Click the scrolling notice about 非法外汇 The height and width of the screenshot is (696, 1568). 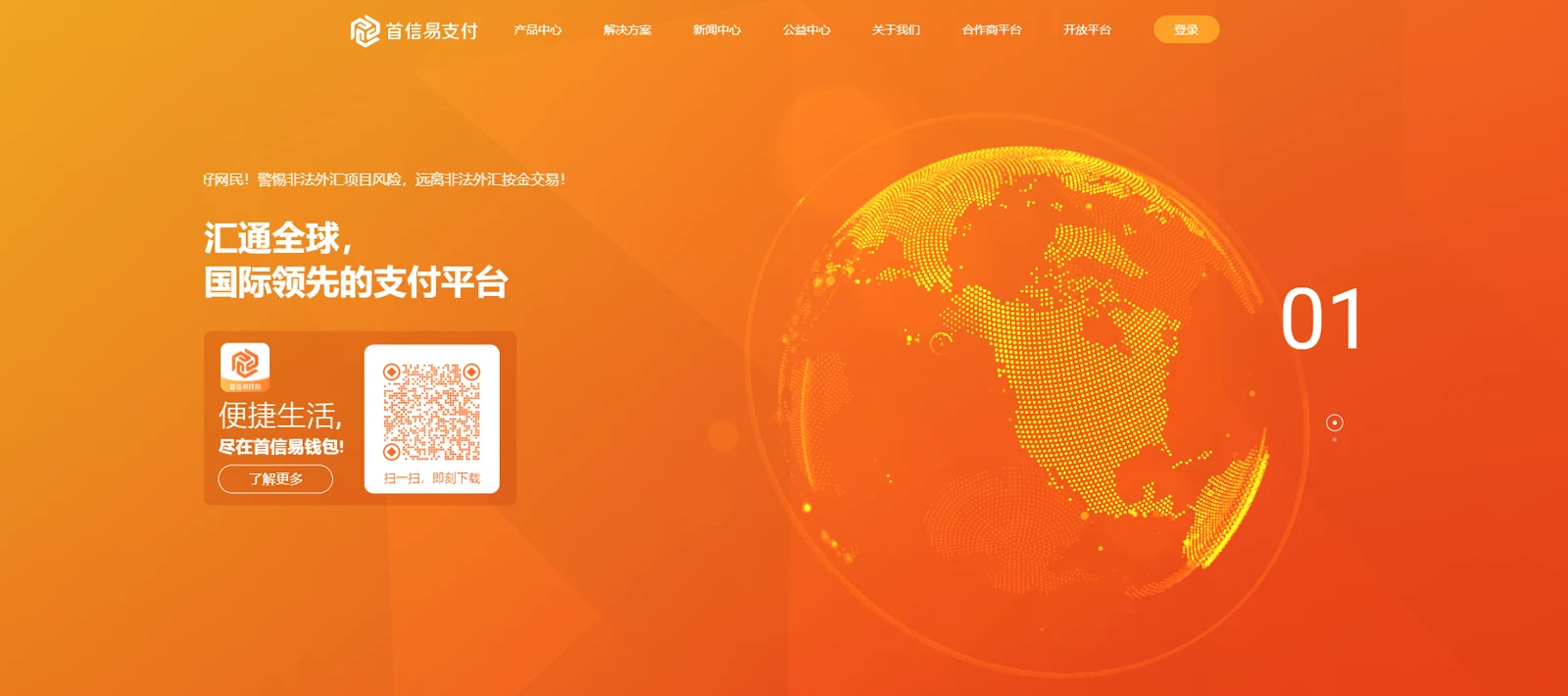[x=384, y=179]
